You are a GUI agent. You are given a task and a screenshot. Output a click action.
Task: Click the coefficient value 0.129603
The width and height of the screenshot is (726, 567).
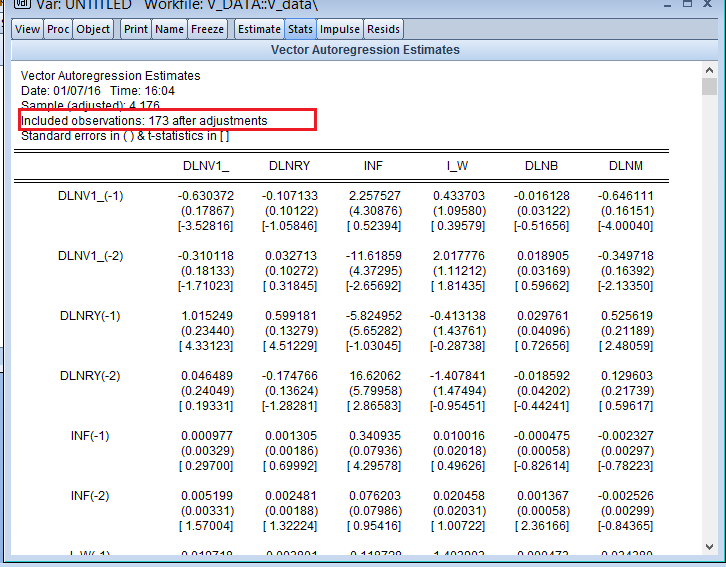626,376
